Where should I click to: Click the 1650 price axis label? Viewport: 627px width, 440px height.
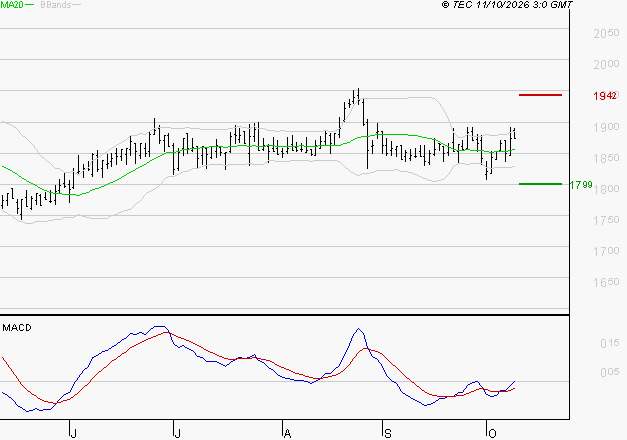(x=606, y=282)
